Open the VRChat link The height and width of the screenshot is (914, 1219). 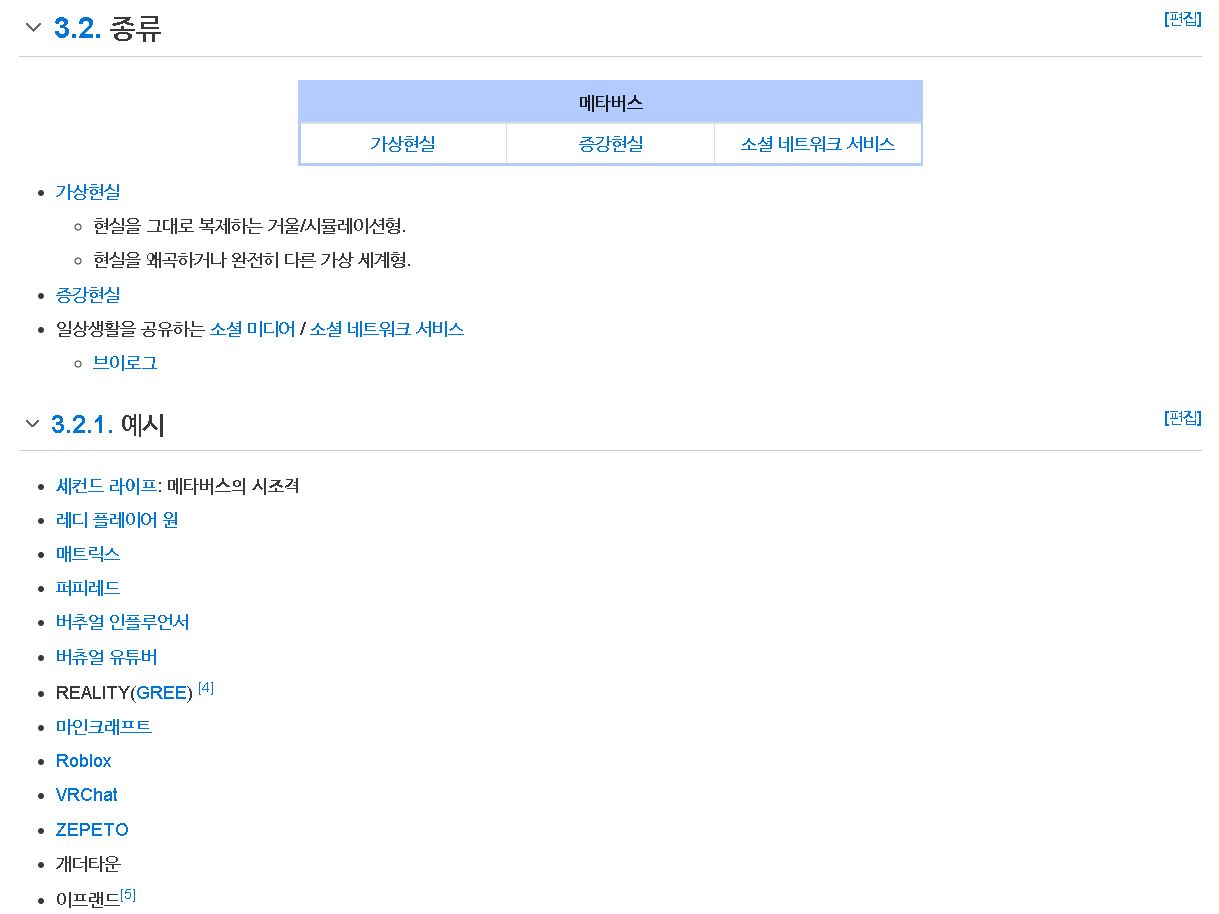[x=87, y=795]
